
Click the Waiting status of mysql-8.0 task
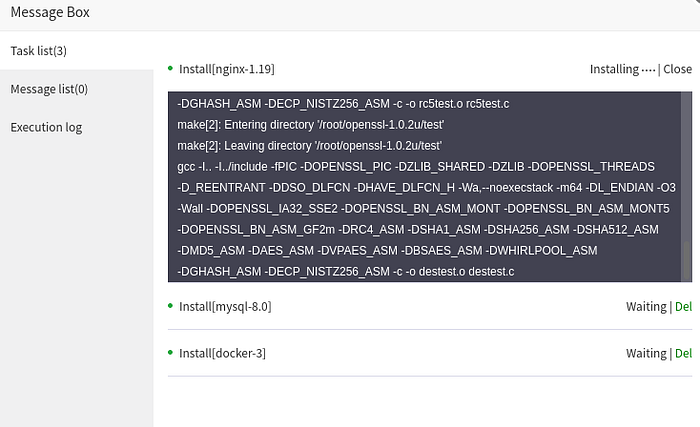pyautogui.click(x=646, y=307)
